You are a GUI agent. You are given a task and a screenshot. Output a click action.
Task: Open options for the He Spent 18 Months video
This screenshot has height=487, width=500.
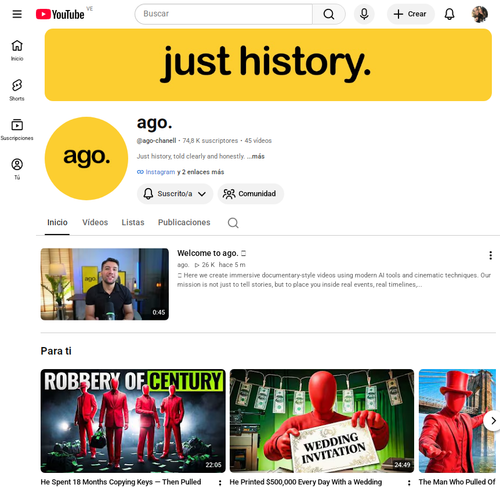pos(220,482)
